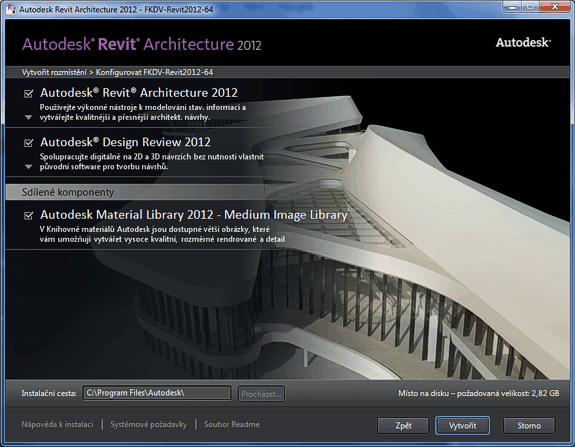
Task: Click Vytvořit rozmístění breadcrumb text
Action: coord(54,73)
